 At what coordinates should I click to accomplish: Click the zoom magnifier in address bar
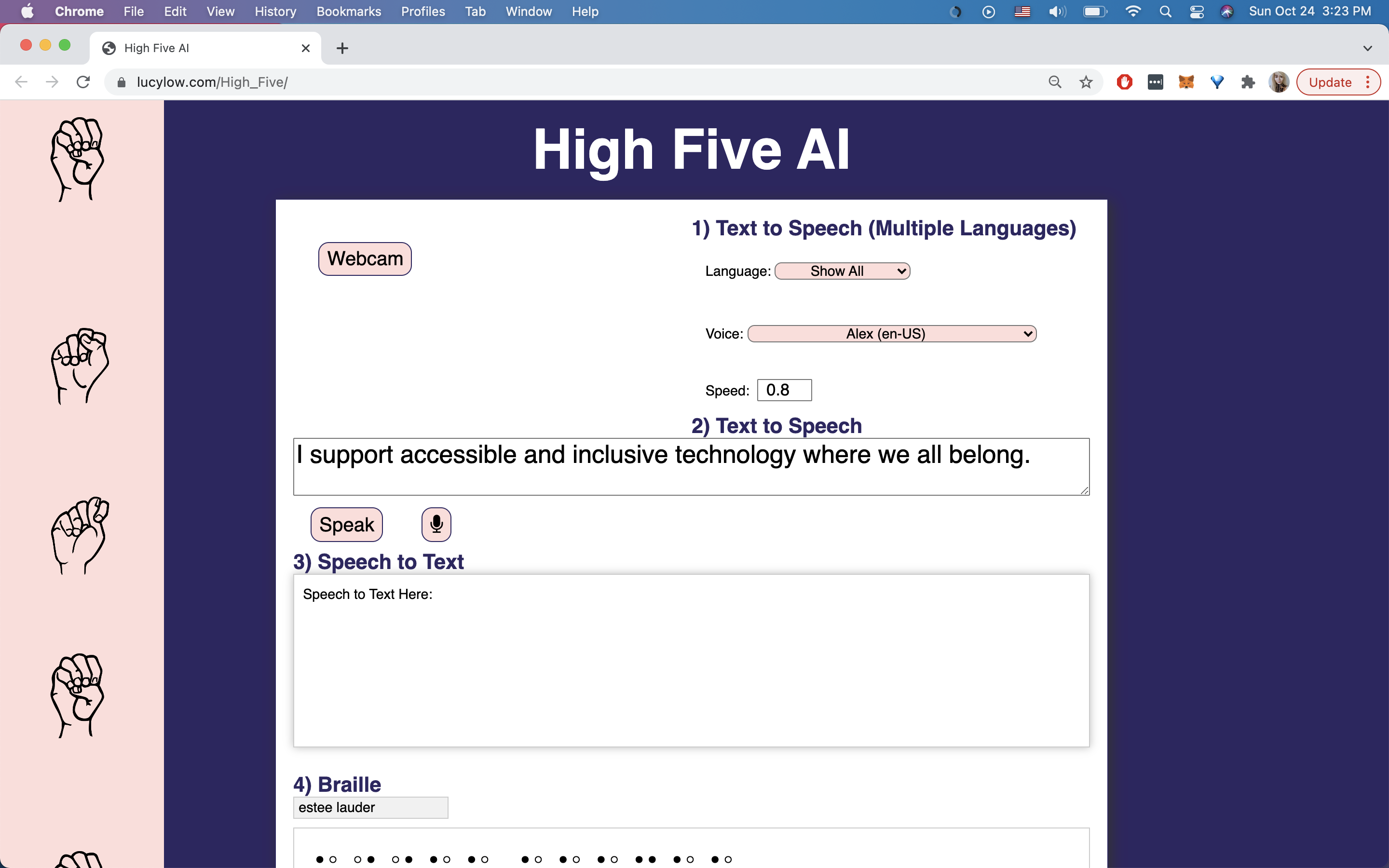1054,82
